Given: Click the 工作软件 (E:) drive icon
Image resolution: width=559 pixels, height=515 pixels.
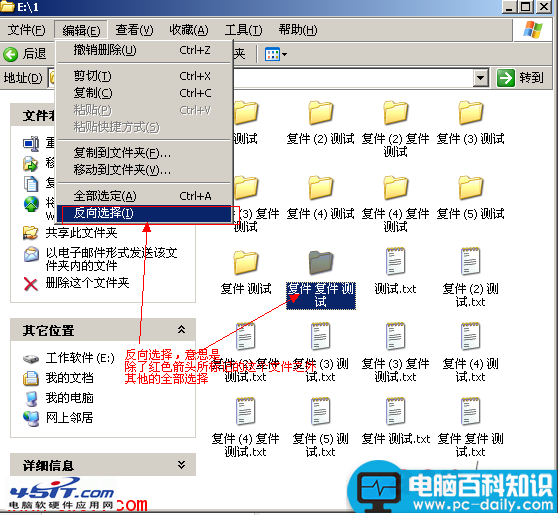Looking at the screenshot, I should click(x=31, y=359).
